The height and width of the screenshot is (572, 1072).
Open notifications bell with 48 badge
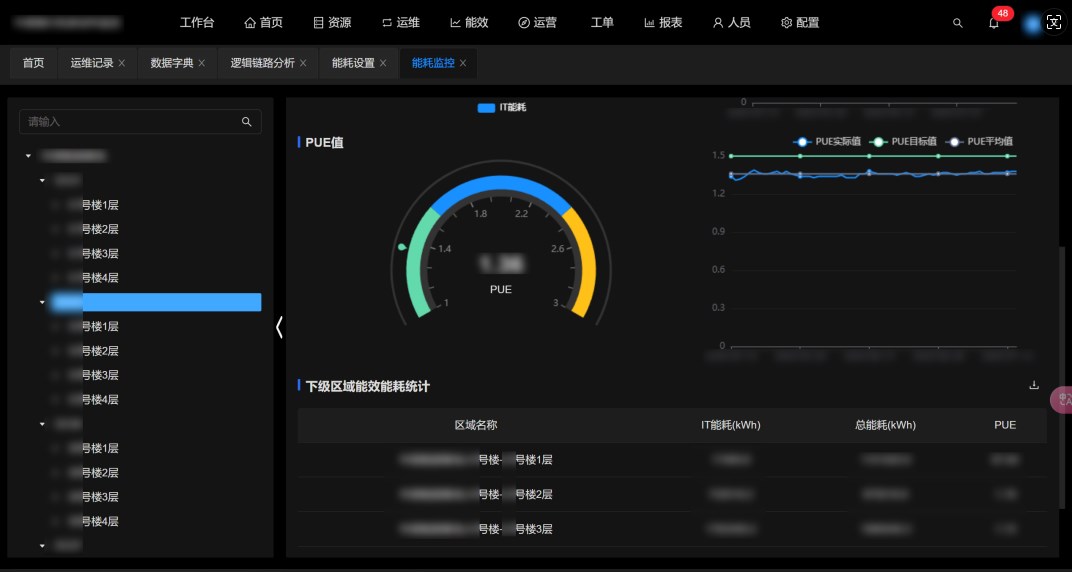pyautogui.click(x=994, y=23)
